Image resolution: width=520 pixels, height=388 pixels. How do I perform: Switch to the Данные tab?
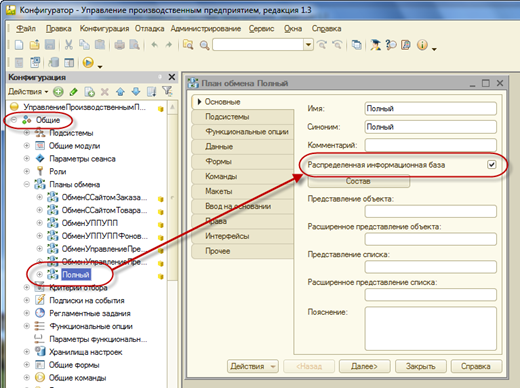(x=242, y=146)
